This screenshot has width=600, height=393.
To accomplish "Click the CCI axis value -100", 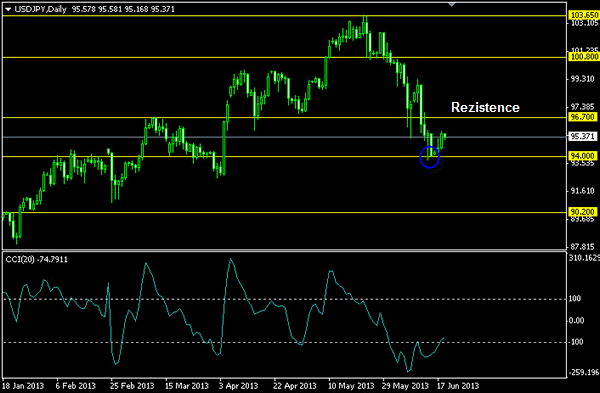I will (x=576, y=342).
